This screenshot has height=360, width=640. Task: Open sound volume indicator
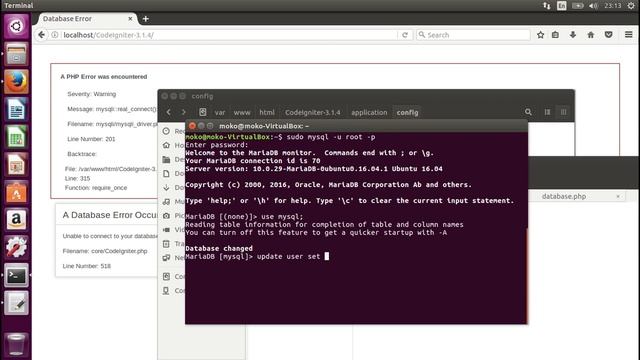[x=593, y=6]
